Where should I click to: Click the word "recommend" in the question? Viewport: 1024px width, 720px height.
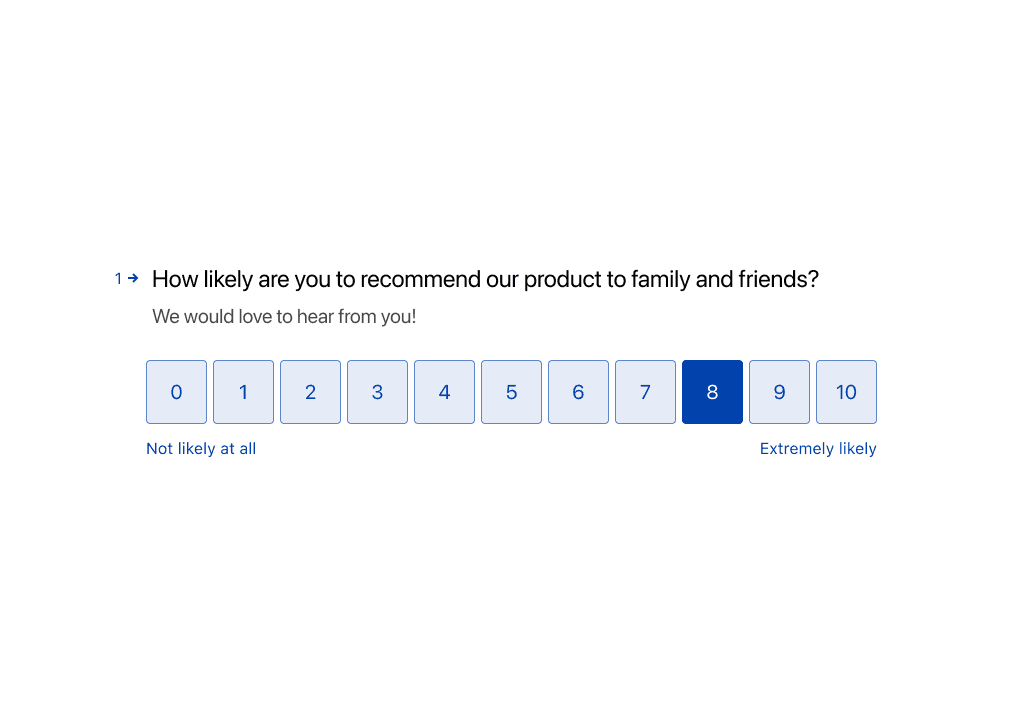coord(421,279)
